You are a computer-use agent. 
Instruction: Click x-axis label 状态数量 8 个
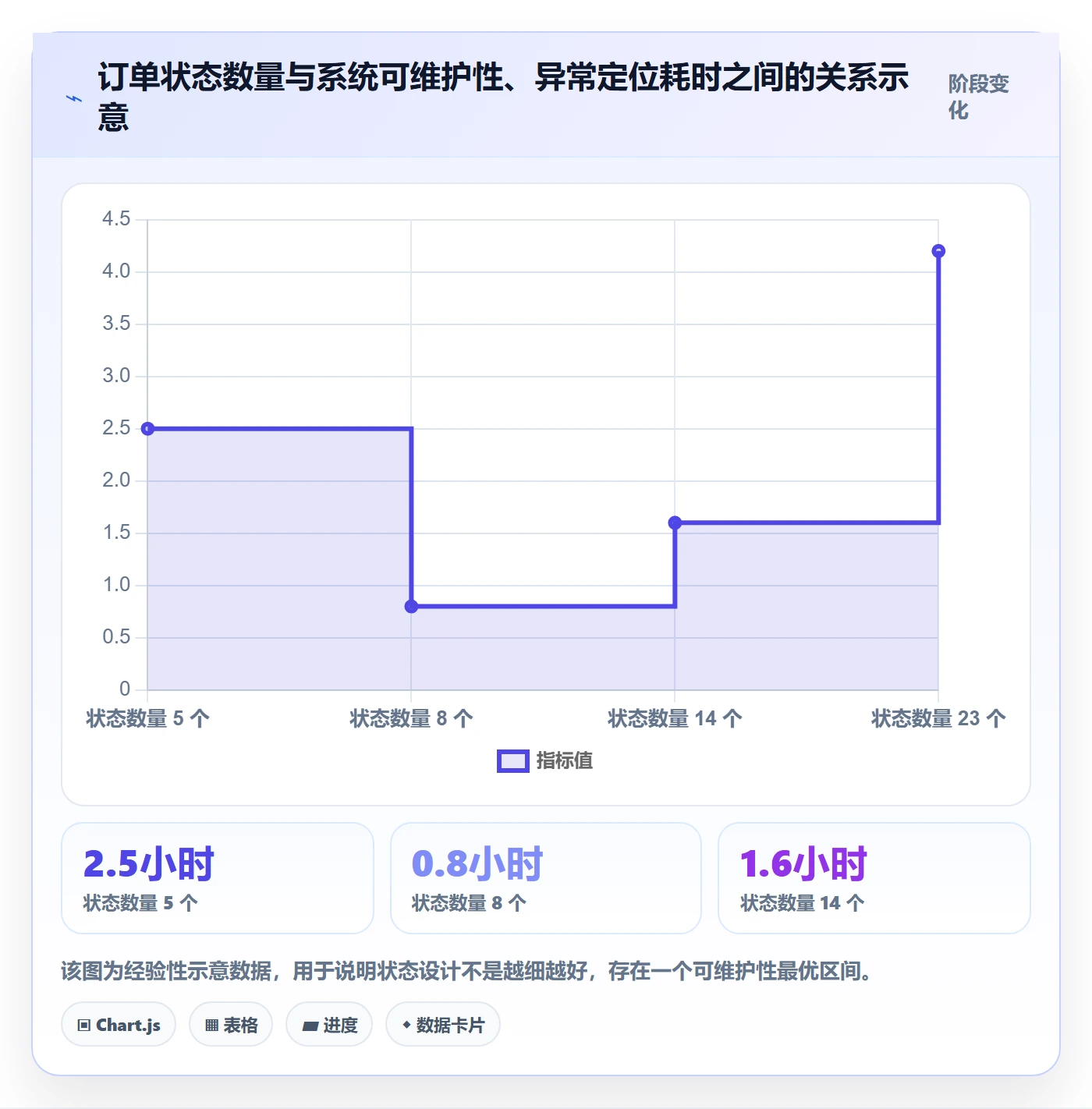pos(411,718)
